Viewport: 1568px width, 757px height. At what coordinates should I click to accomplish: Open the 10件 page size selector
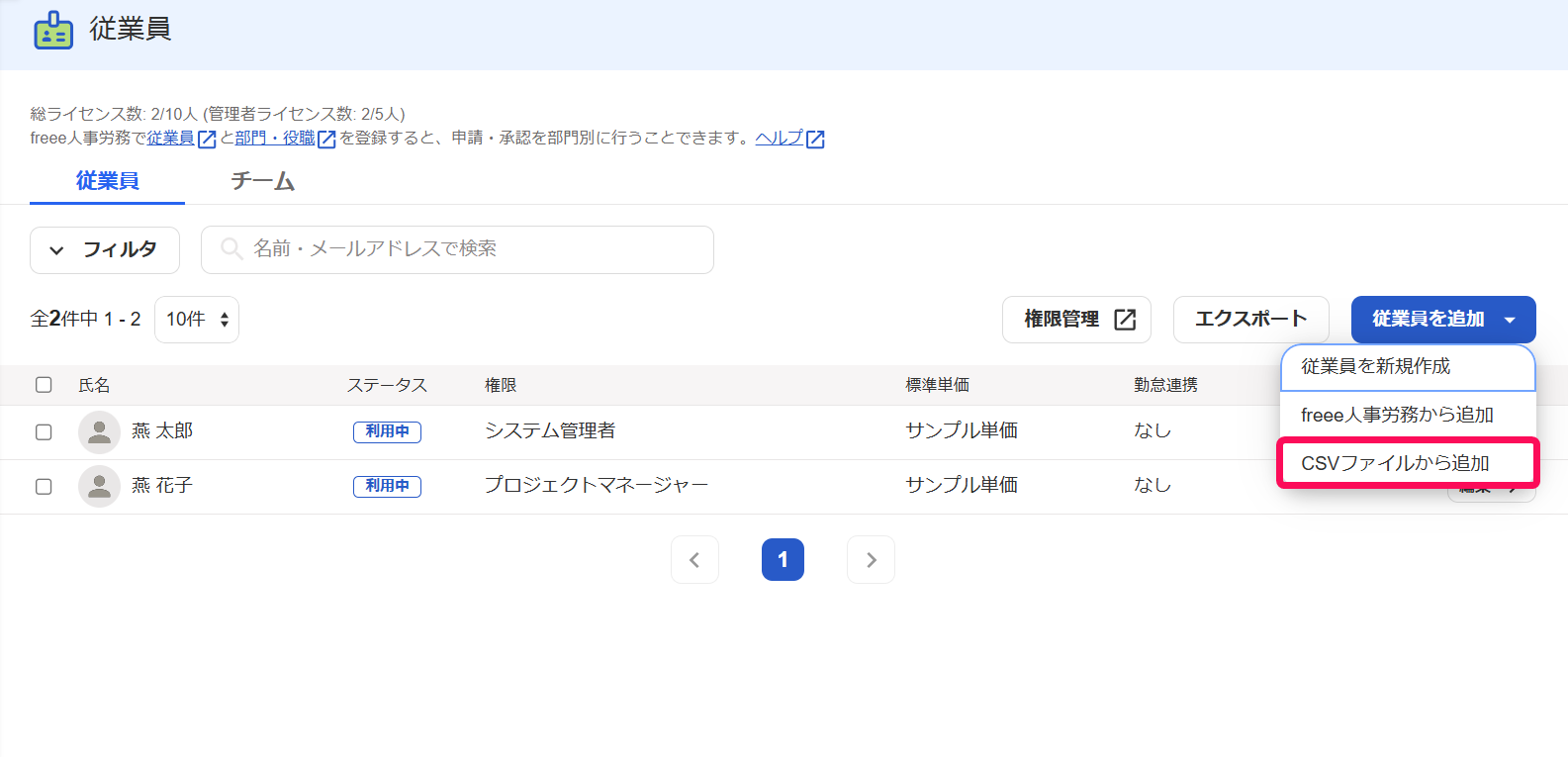click(197, 320)
